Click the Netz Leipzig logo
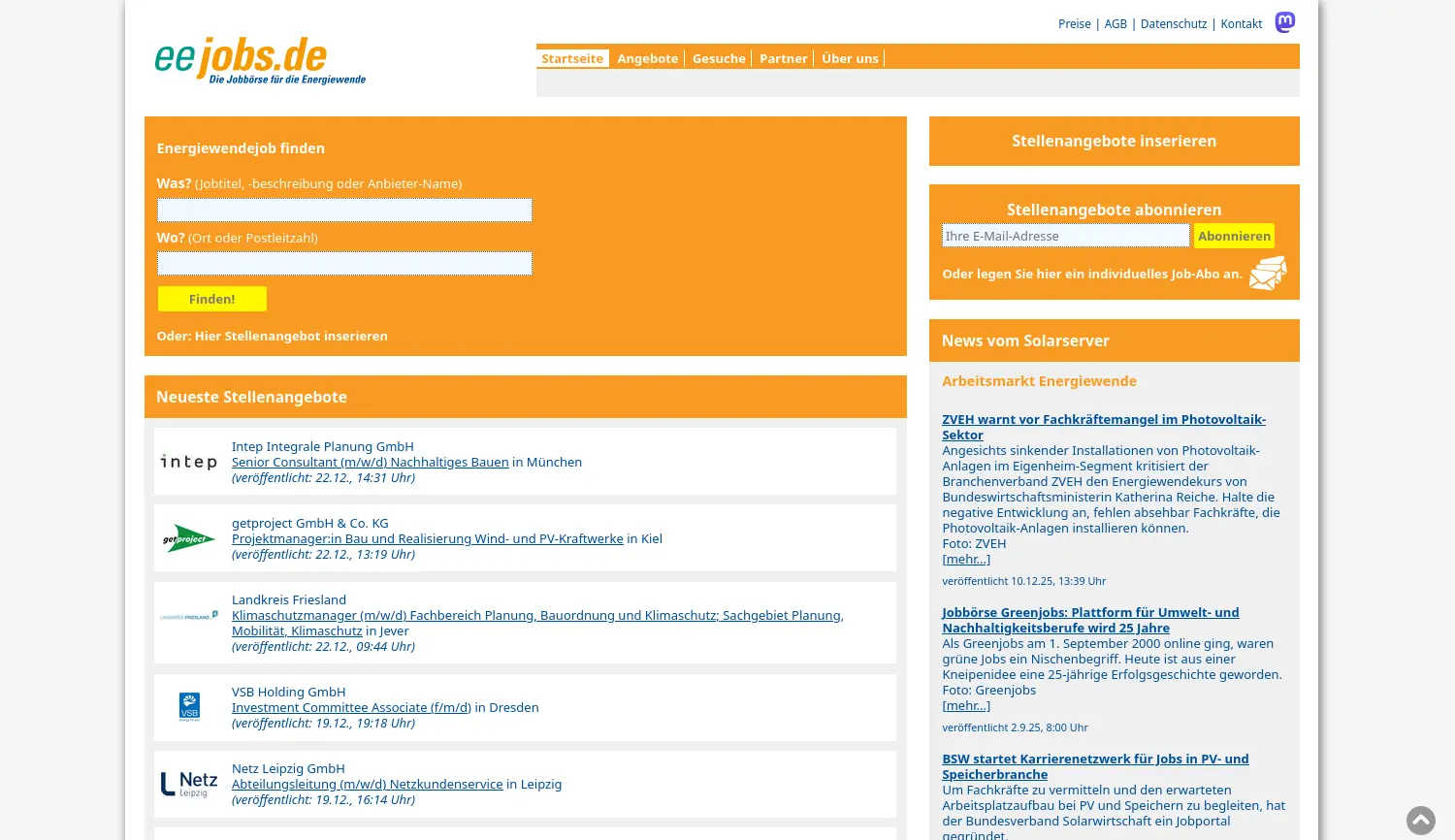The width and height of the screenshot is (1455, 840). (x=188, y=784)
